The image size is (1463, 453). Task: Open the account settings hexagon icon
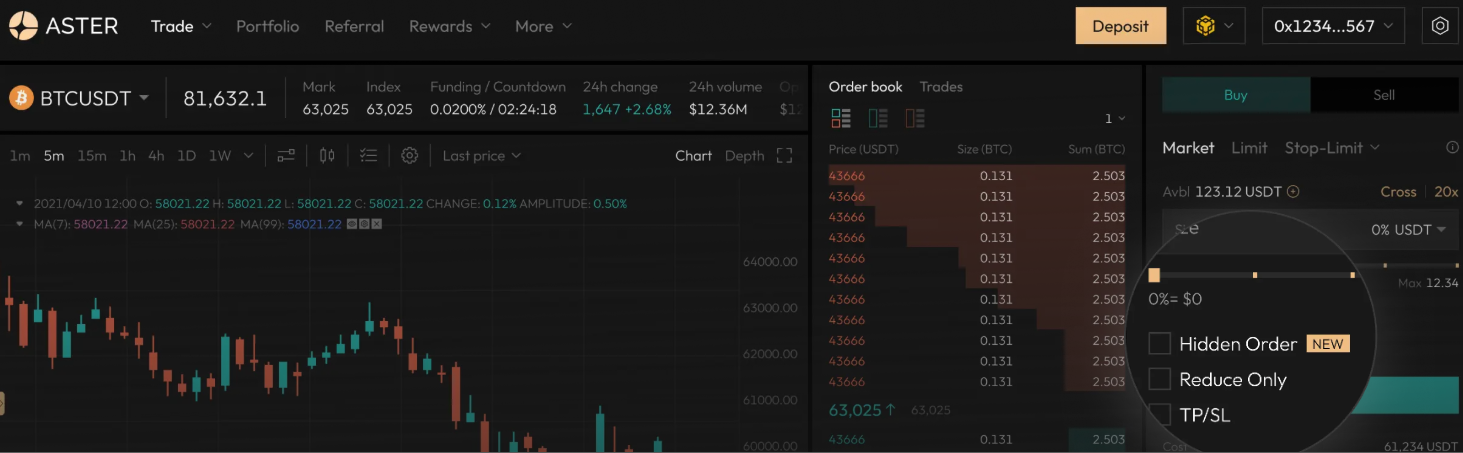[x=1440, y=27]
